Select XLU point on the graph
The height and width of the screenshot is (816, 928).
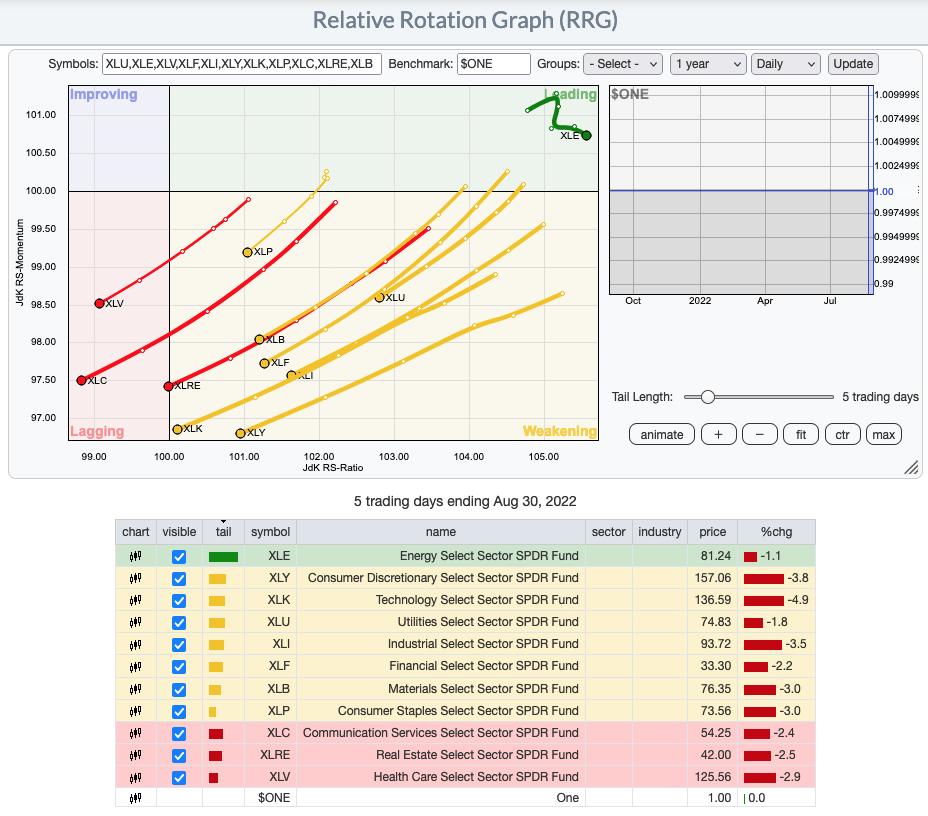(379, 298)
